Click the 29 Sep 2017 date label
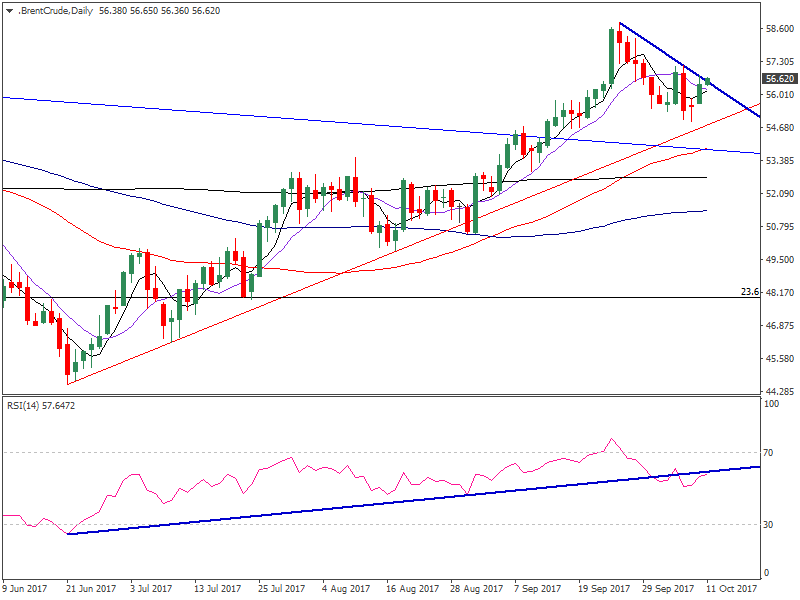This screenshot has width=800, height=600. click(x=668, y=588)
